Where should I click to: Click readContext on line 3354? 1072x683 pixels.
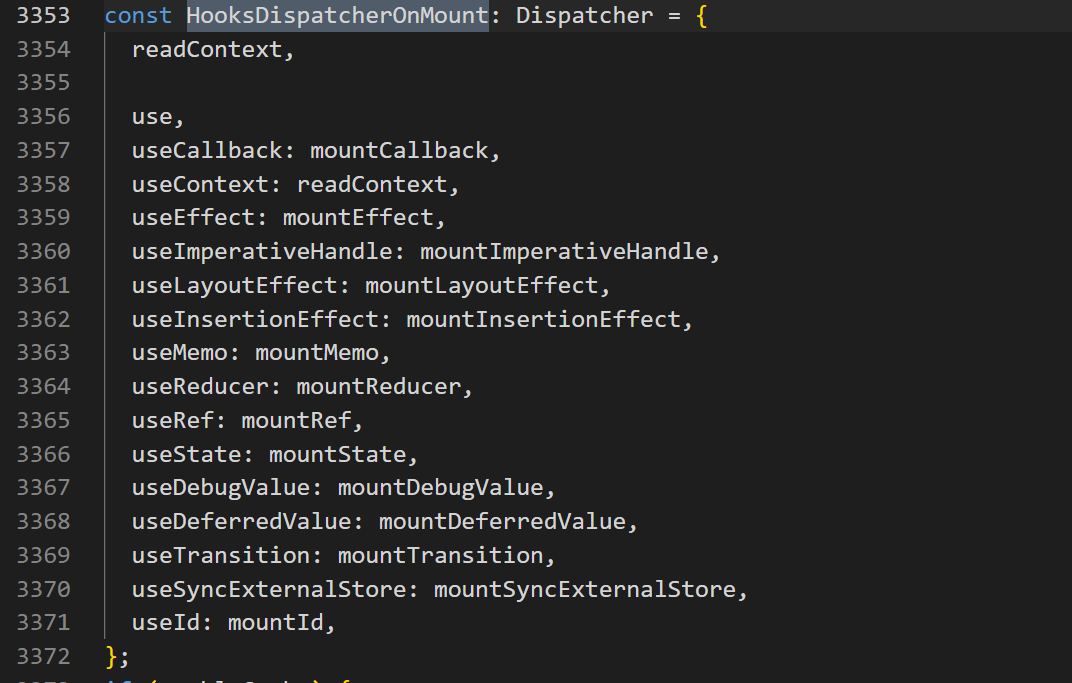coord(206,49)
